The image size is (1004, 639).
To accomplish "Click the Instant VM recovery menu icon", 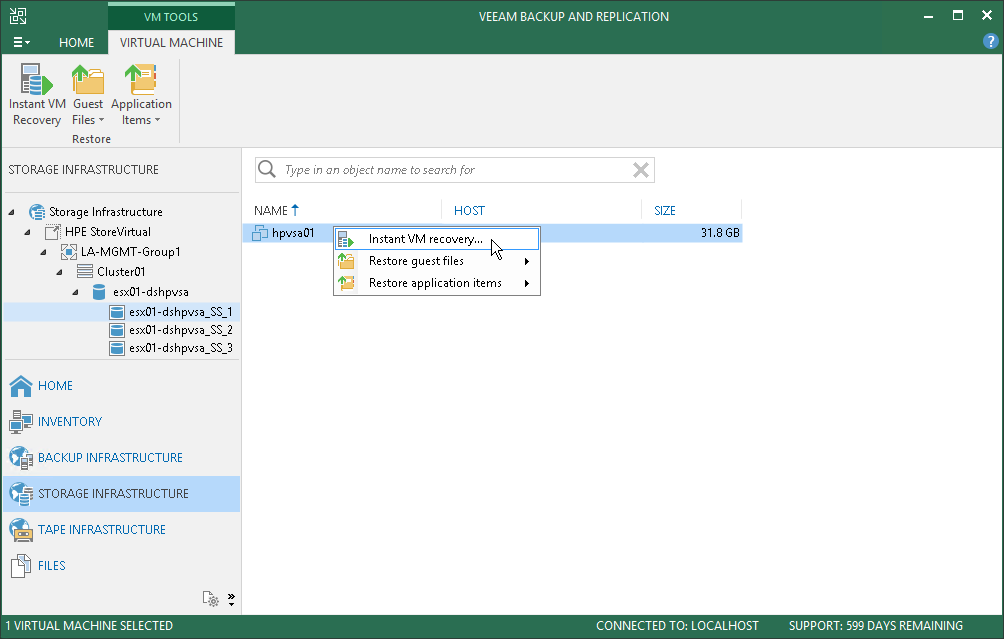I will (346, 239).
